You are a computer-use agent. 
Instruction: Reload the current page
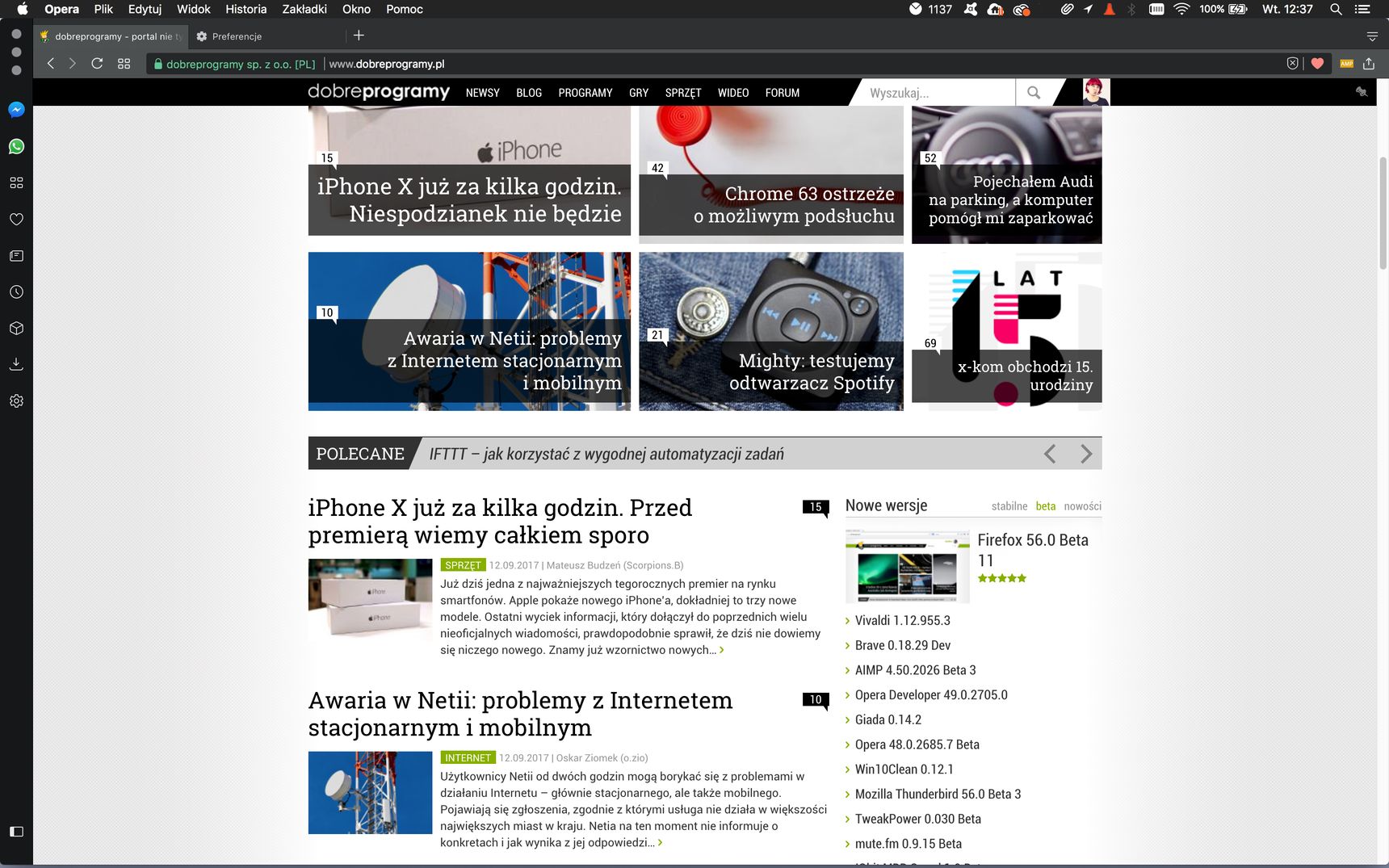point(97,63)
